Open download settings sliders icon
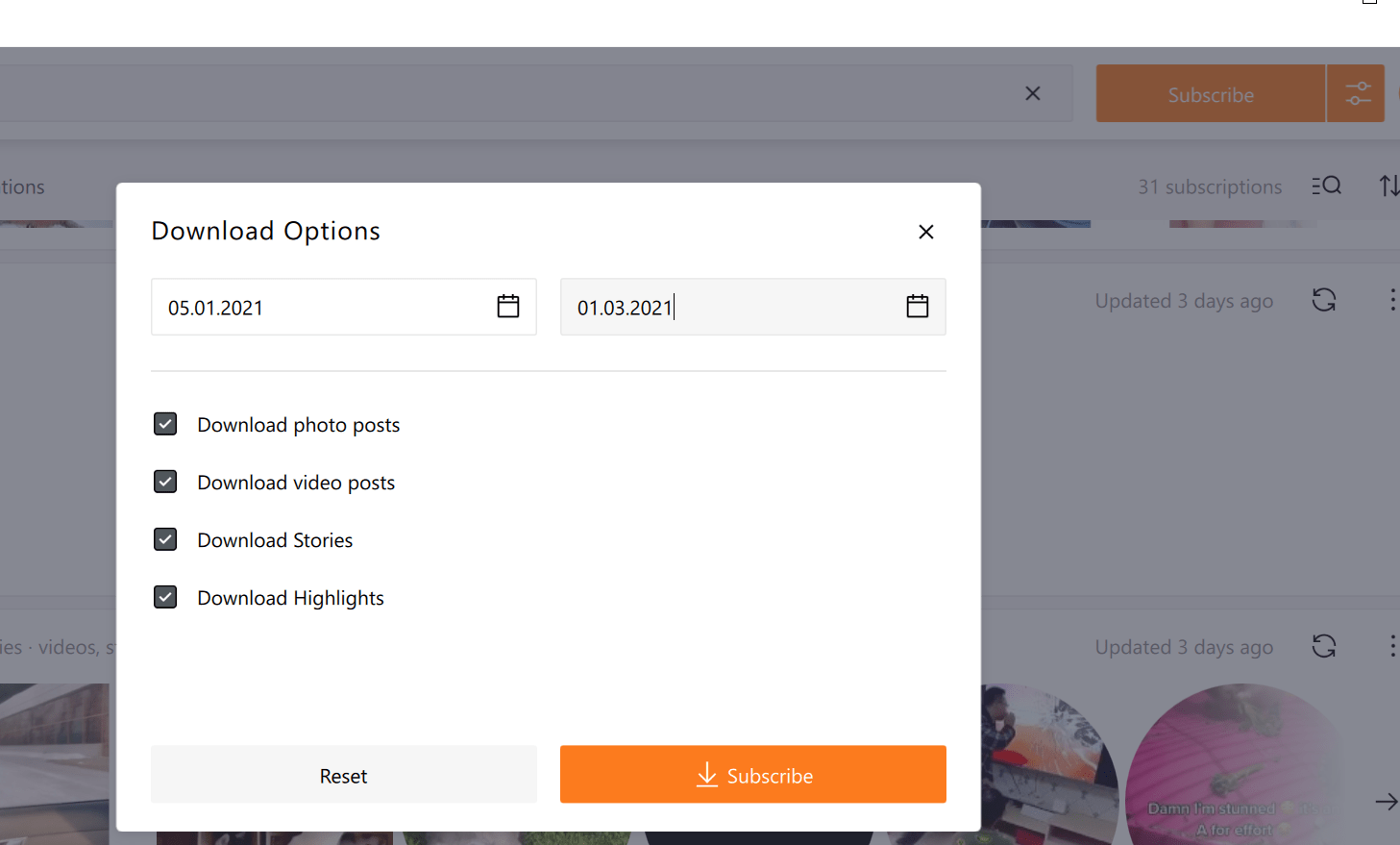Image resolution: width=1400 pixels, height=845 pixels. coord(1357,93)
